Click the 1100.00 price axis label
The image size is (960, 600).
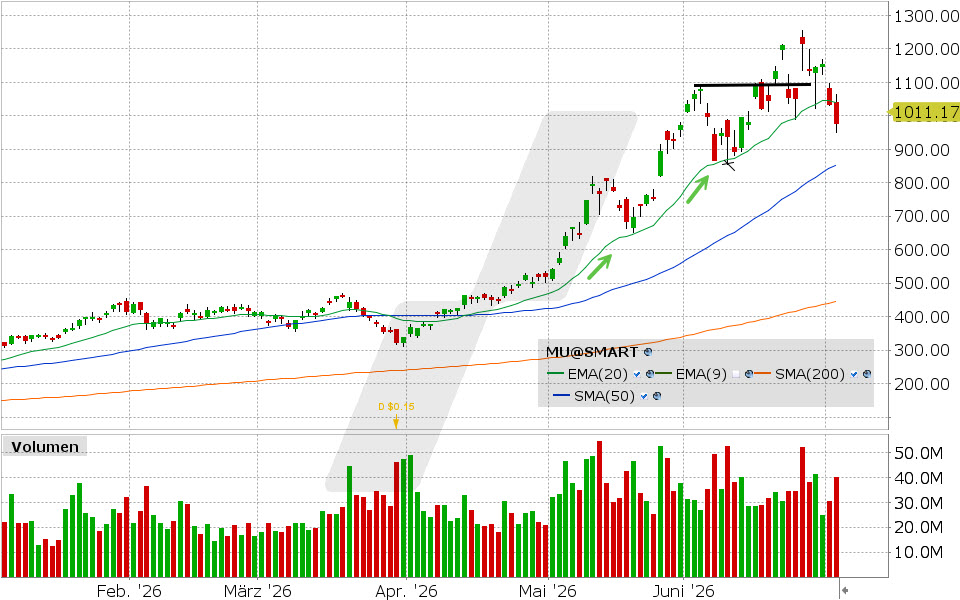pyautogui.click(x=926, y=83)
